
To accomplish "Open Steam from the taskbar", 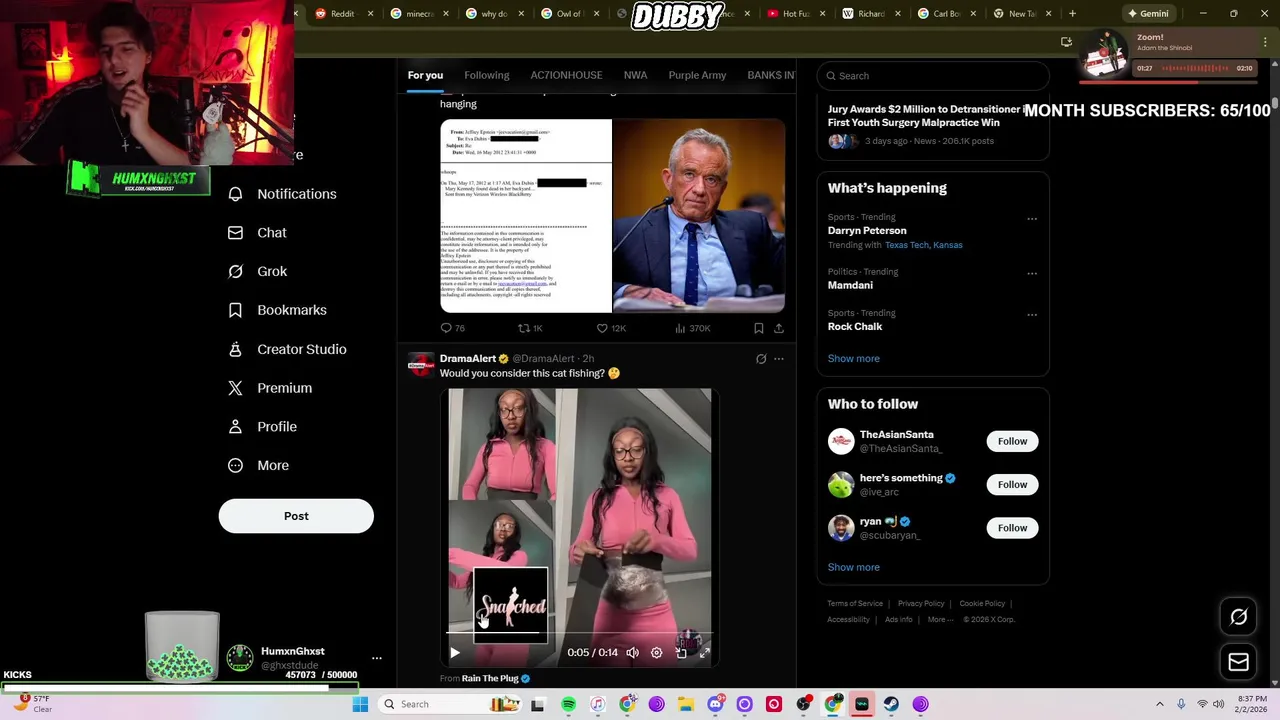I will pos(890,704).
